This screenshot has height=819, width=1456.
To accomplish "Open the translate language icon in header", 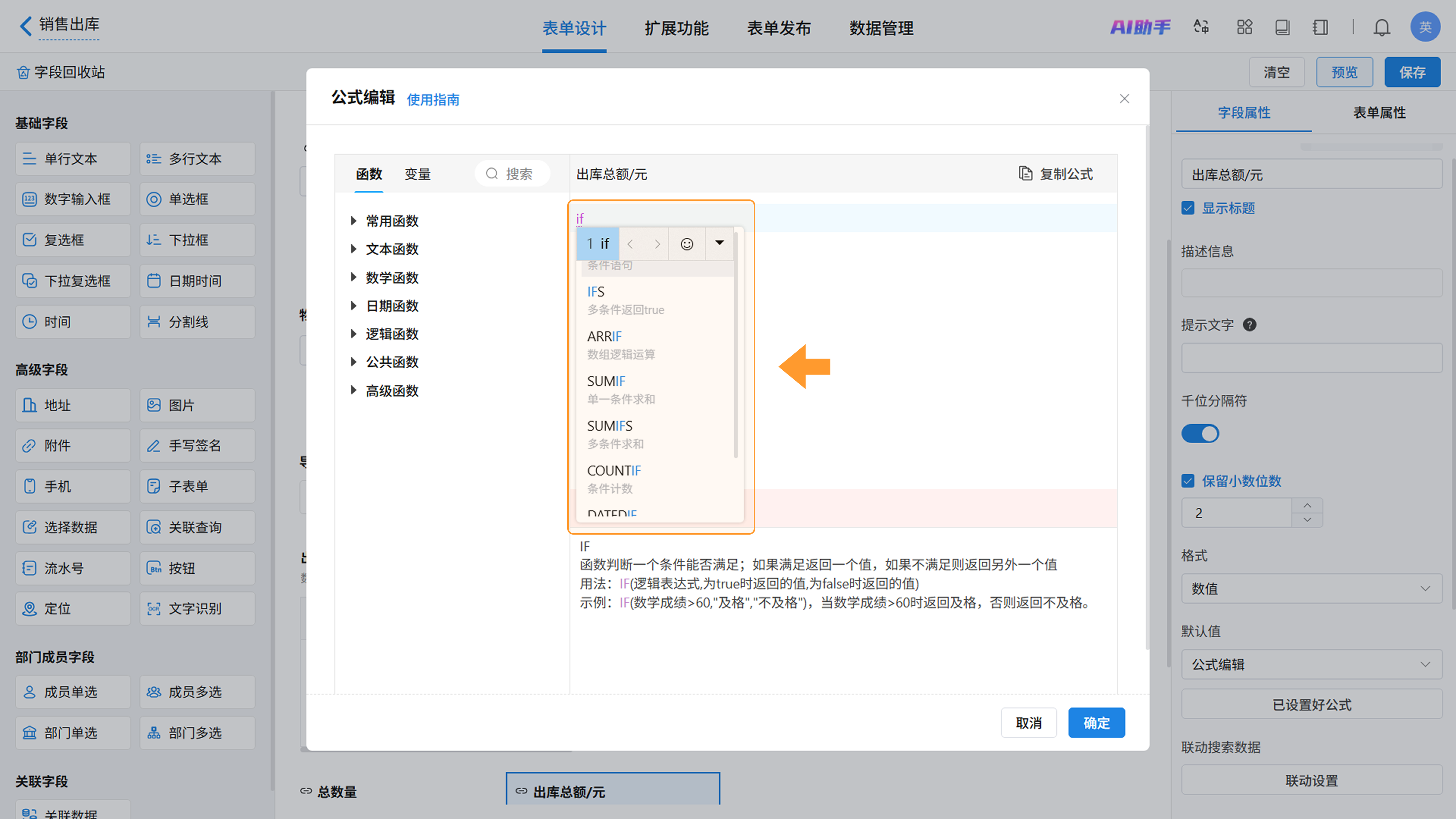I will [x=1201, y=27].
